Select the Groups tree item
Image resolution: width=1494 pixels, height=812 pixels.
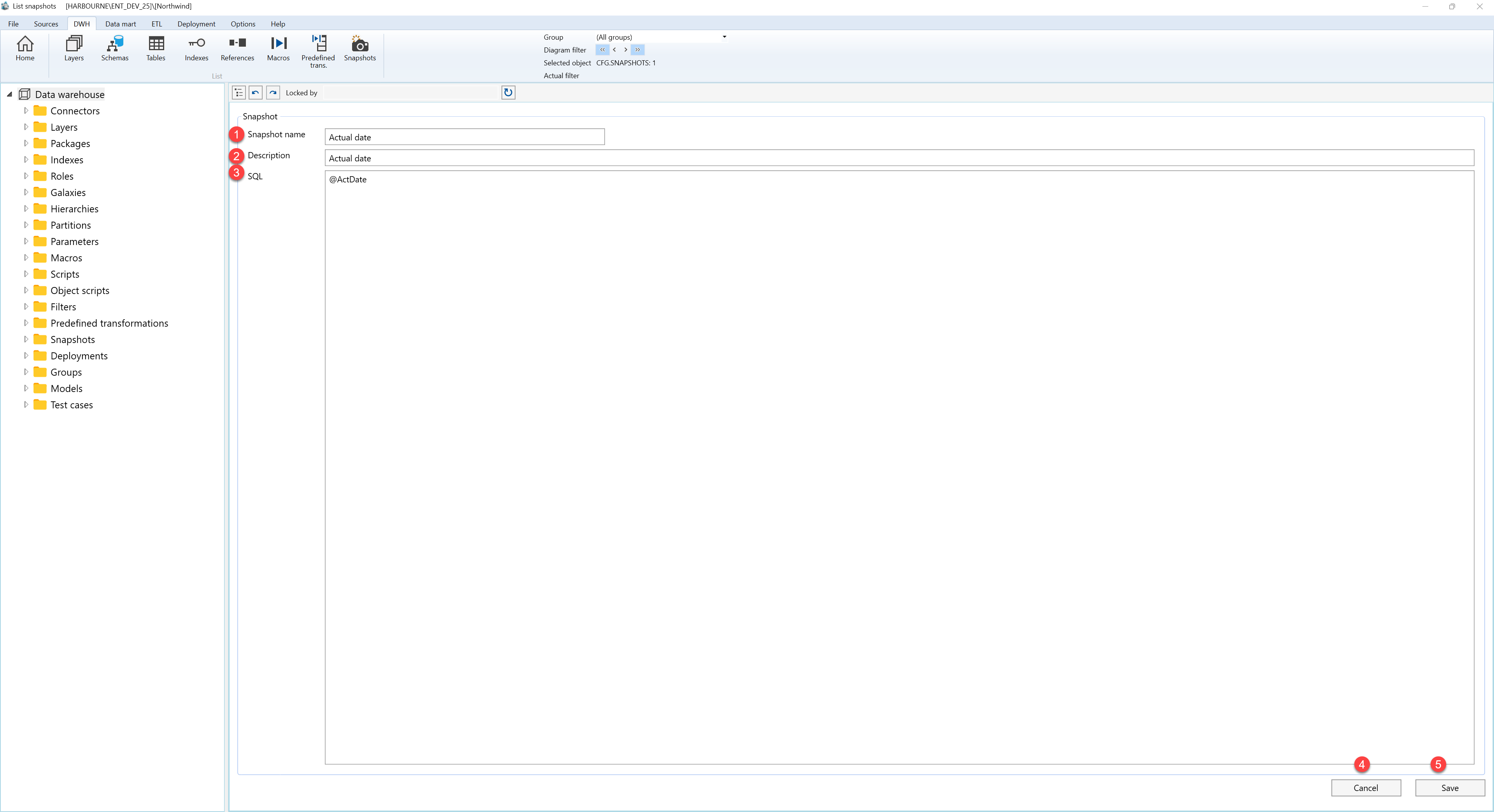click(x=66, y=372)
